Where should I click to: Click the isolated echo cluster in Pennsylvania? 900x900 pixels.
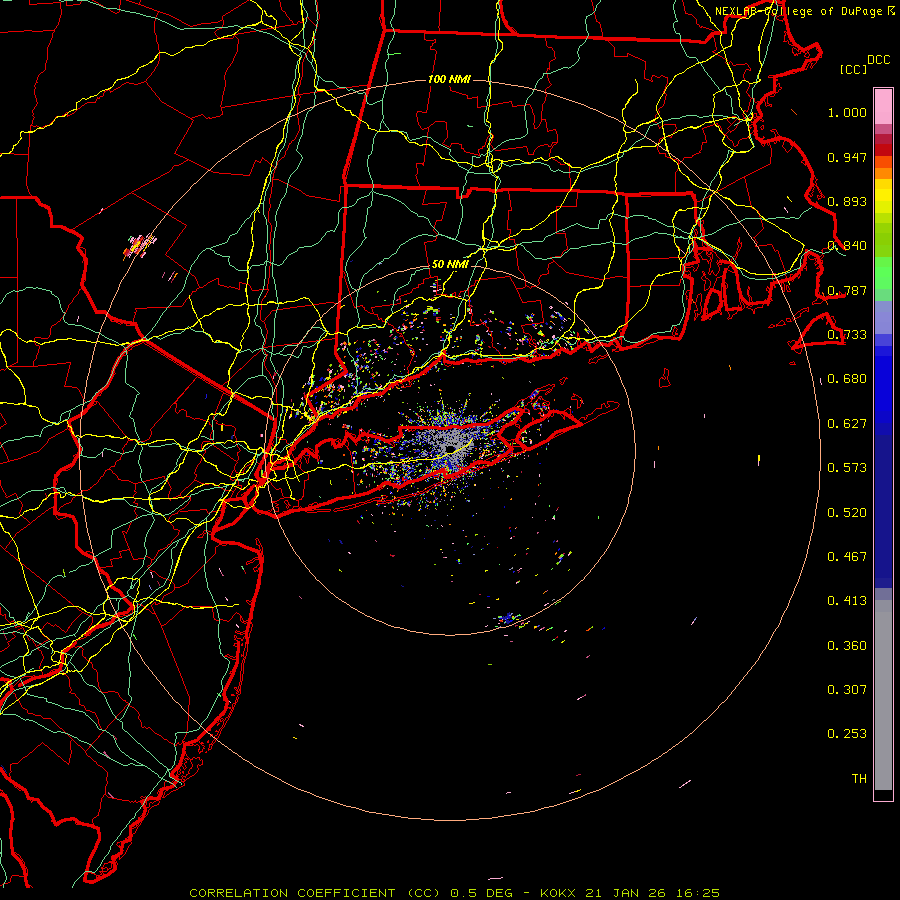(139, 246)
